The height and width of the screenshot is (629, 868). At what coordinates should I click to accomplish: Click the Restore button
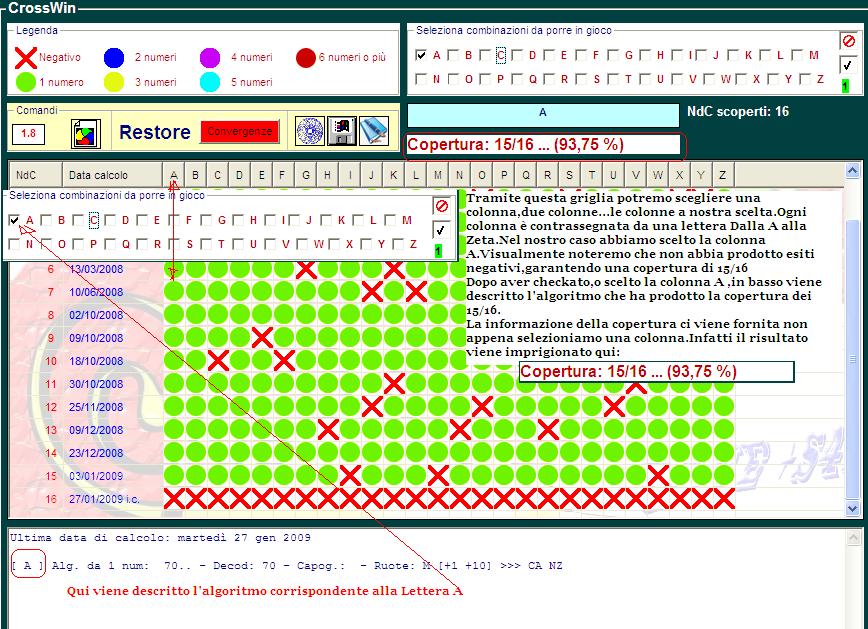[x=154, y=132]
